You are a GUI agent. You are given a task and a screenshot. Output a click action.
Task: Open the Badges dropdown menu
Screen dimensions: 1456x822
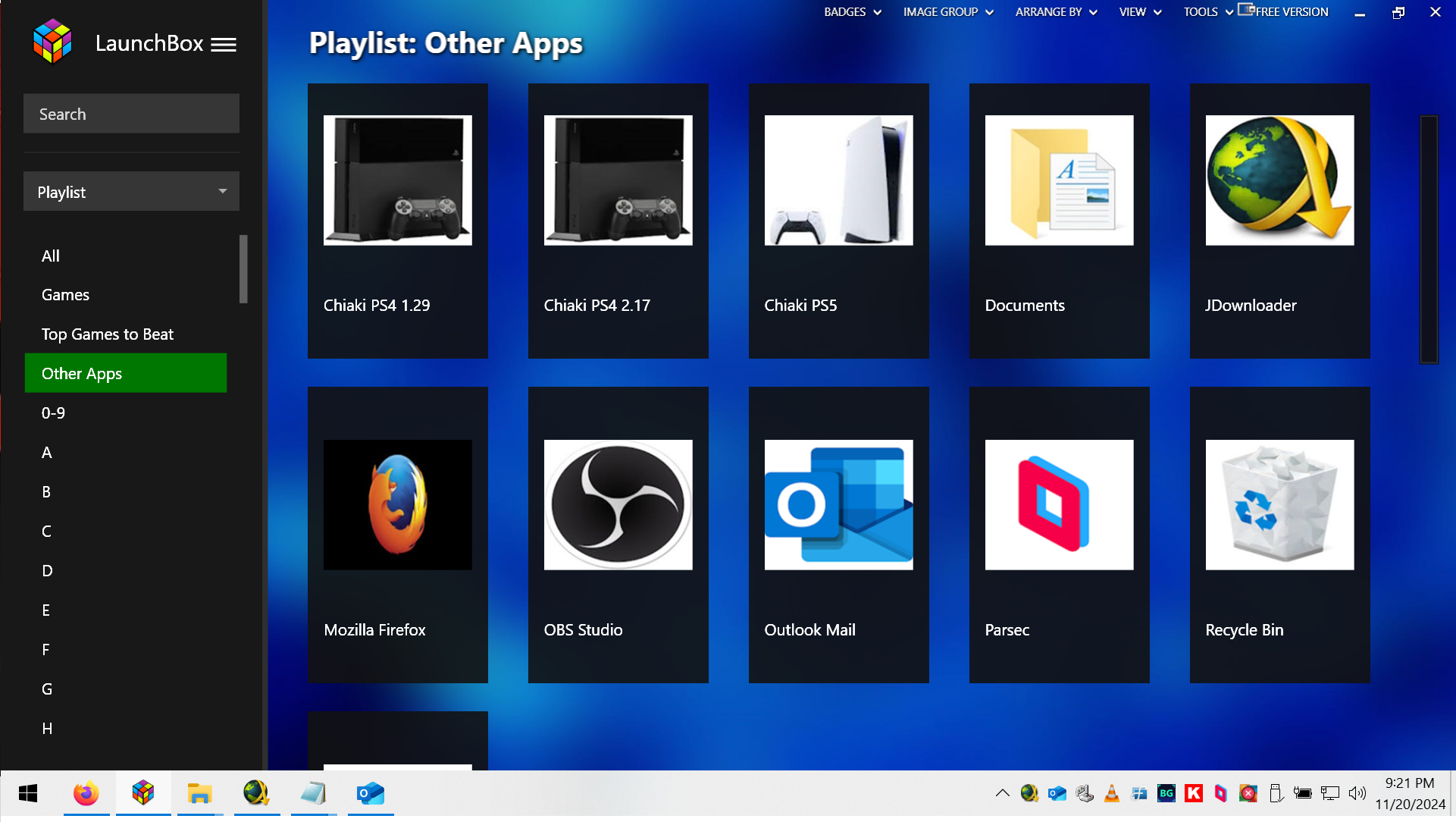853,12
